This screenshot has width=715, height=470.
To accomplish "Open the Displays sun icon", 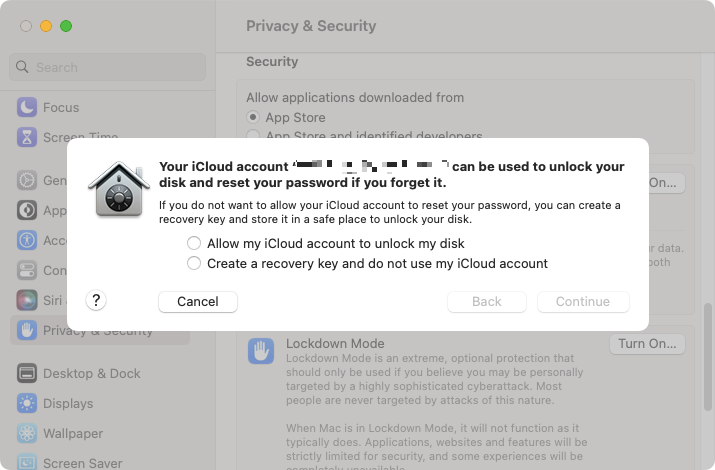I will 27,403.
